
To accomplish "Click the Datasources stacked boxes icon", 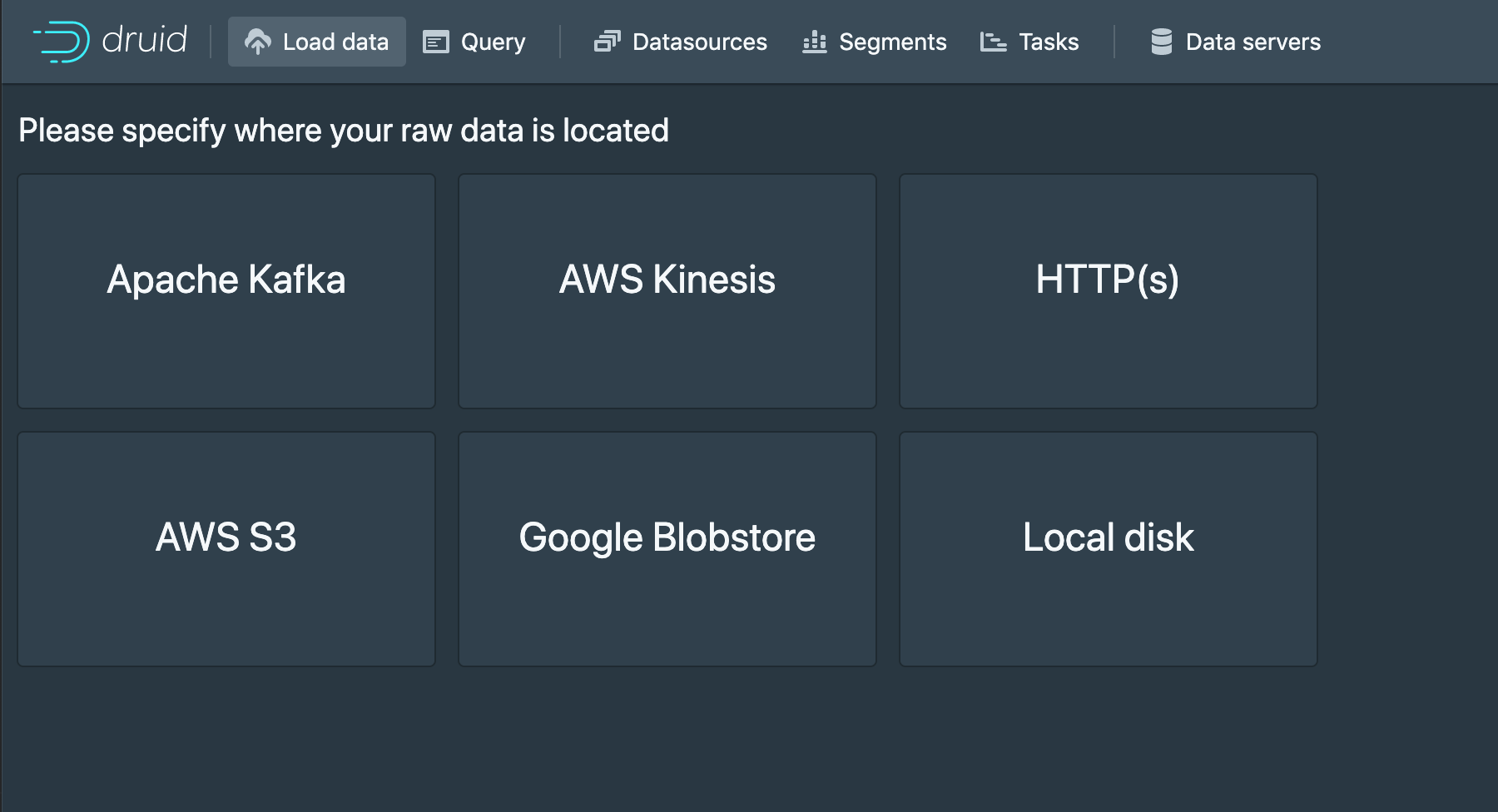I will tap(608, 42).
